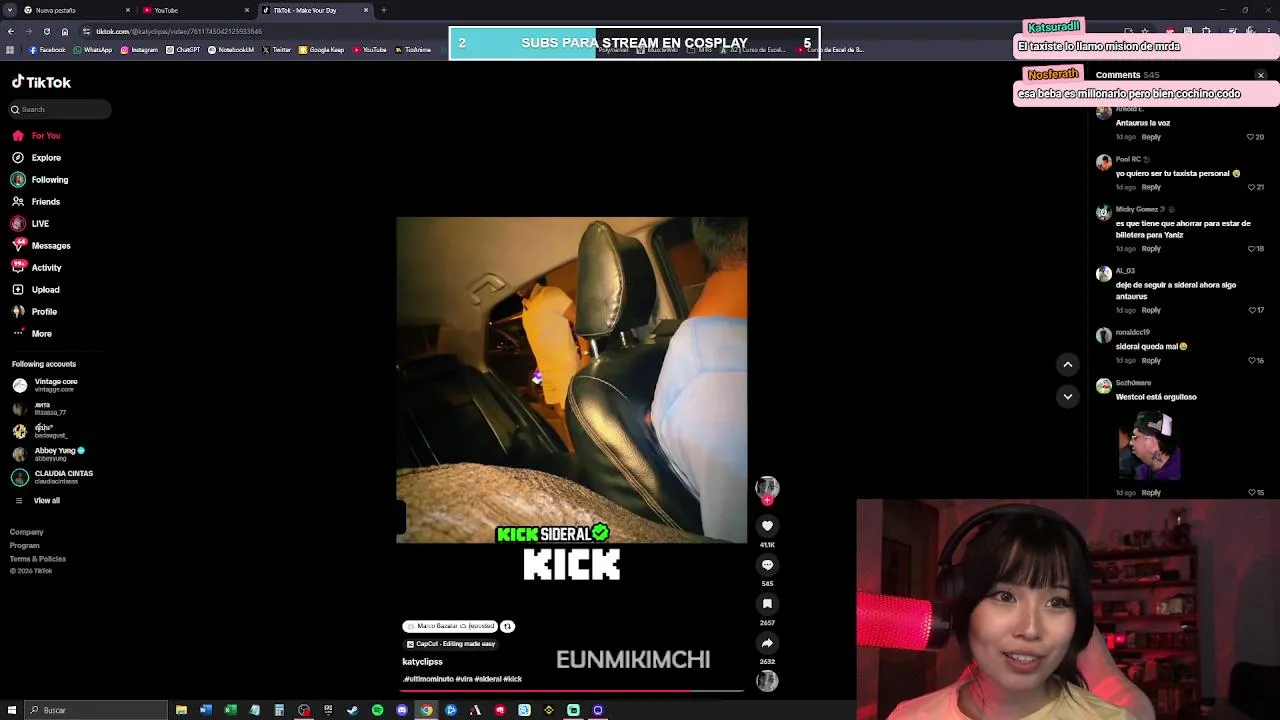This screenshot has width=1280, height=720.
Task: Close the Comments panel
Action: click(1261, 75)
